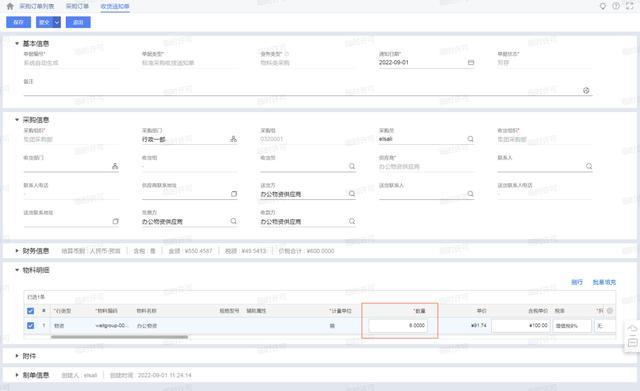
Task: Collapse the 基本信息 section
Action: click(x=17, y=43)
